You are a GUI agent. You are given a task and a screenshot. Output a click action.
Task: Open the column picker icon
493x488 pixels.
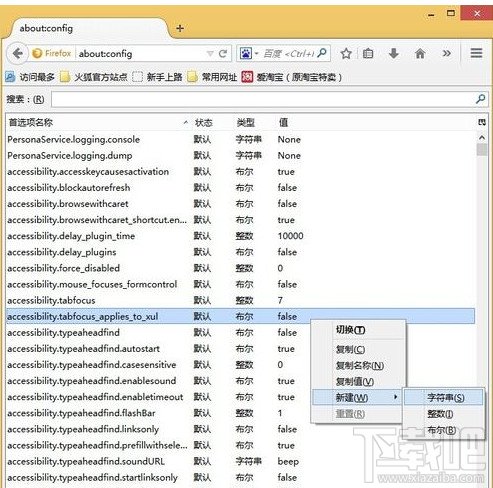coord(482,122)
